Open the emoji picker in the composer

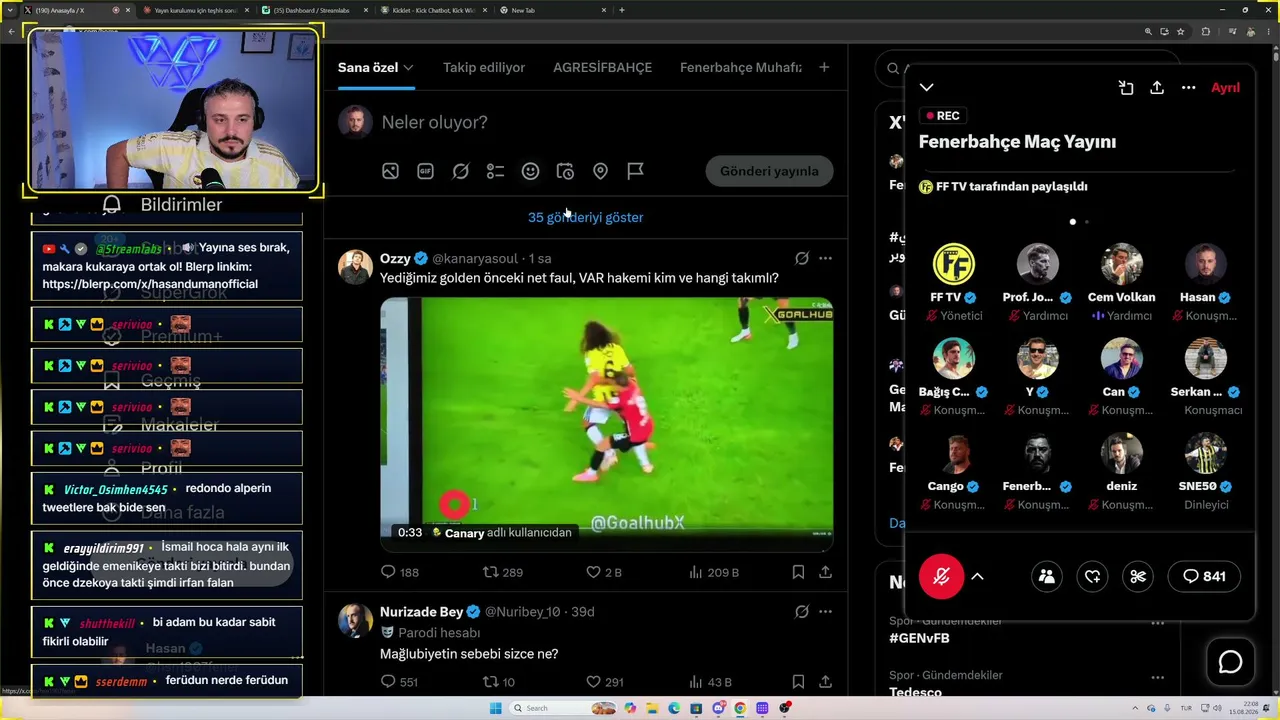530,171
